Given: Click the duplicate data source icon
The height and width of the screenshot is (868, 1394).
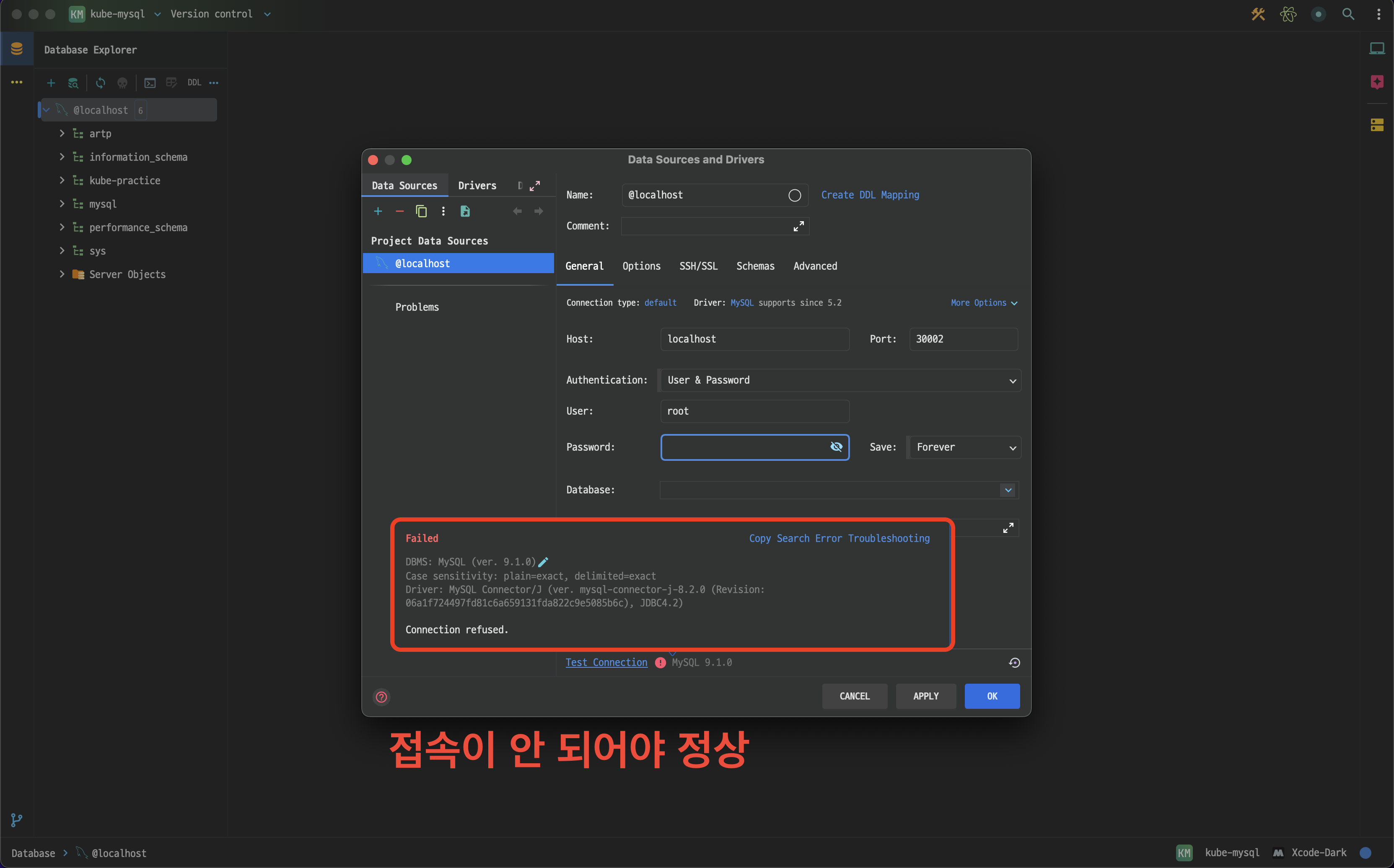Looking at the screenshot, I should [x=421, y=211].
